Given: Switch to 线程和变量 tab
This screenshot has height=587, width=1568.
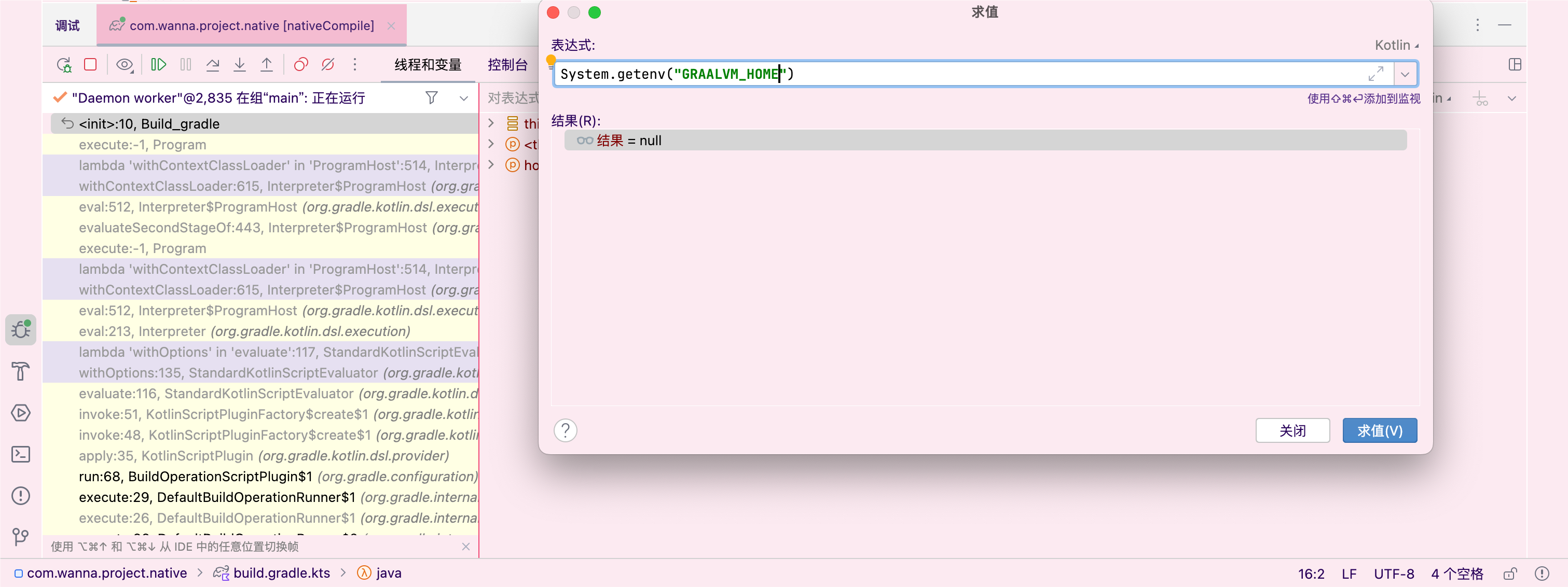Looking at the screenshot, I should click(428, 64).
